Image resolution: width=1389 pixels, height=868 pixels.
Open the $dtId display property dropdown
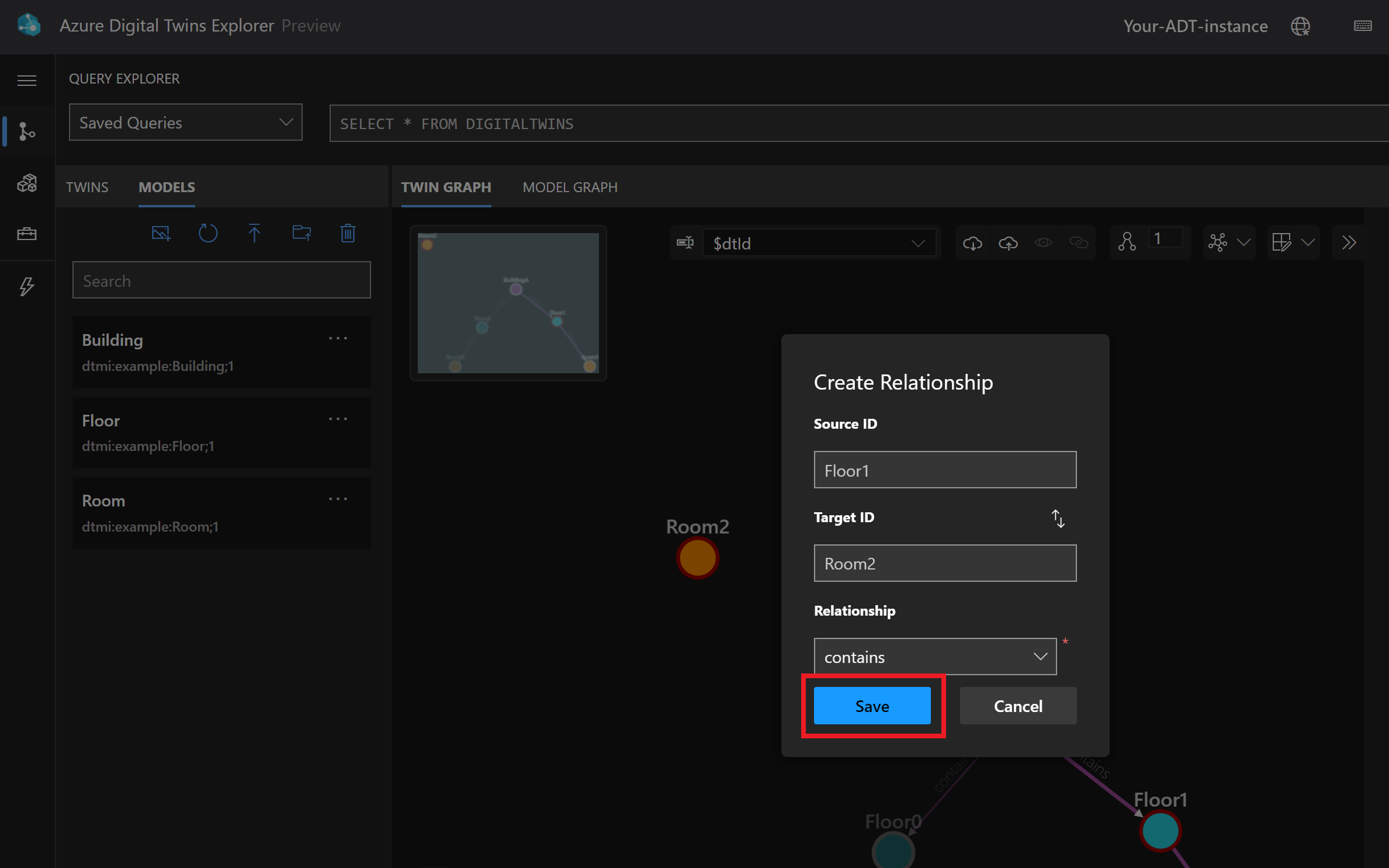[x=819, y=243]
